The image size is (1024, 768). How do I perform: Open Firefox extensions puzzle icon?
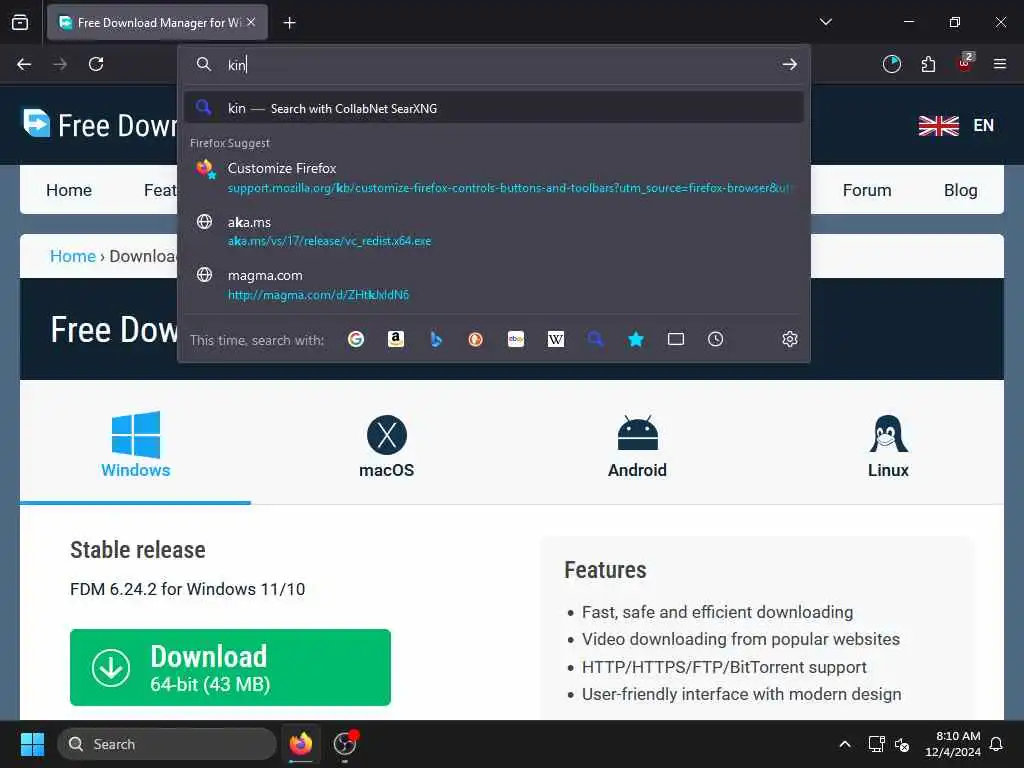[928, 64]
